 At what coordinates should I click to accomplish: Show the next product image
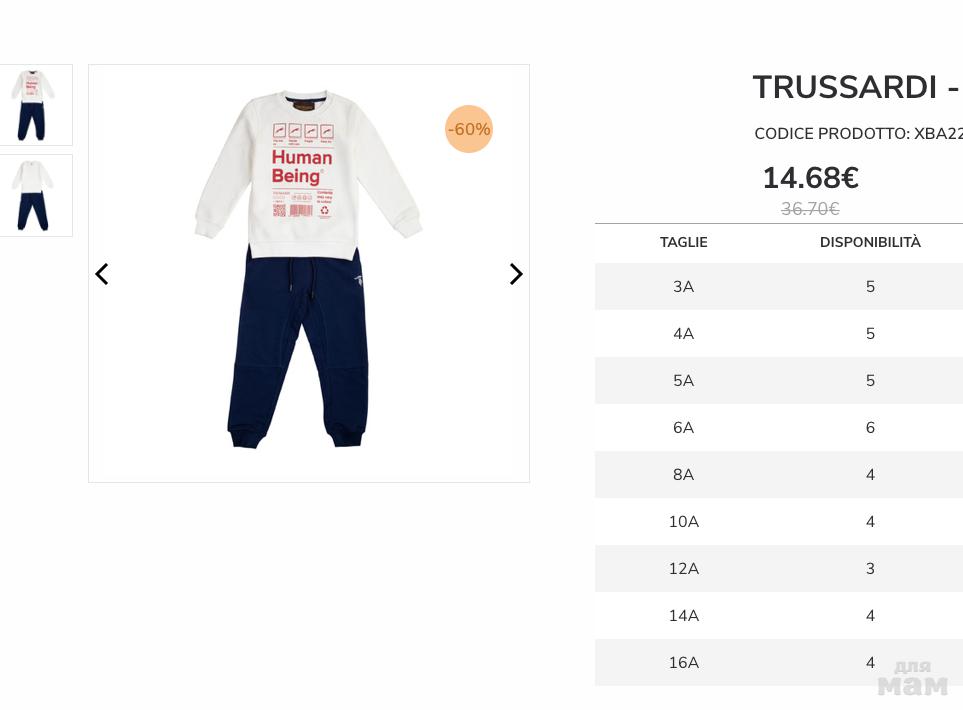516,274
